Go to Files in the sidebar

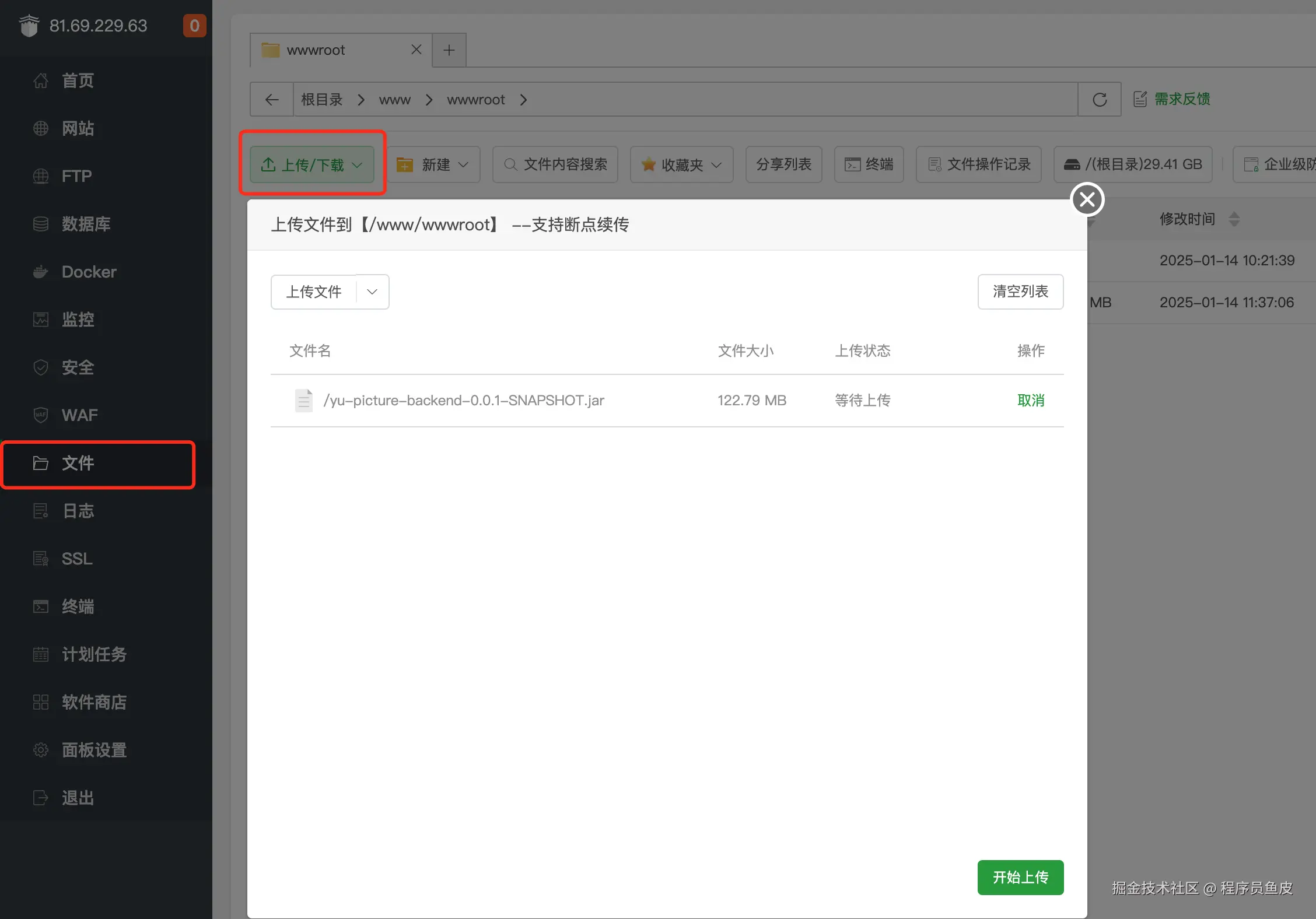tap(78, 463)
